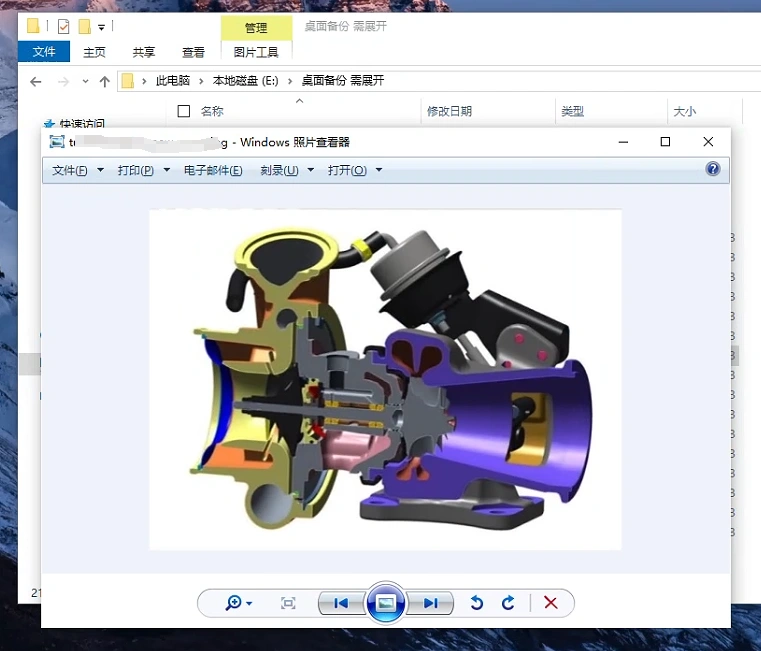The width and height of the screenshot is (761, 651).
Task: Expand the 文件(F) dropdown menu
Action: 77,171
